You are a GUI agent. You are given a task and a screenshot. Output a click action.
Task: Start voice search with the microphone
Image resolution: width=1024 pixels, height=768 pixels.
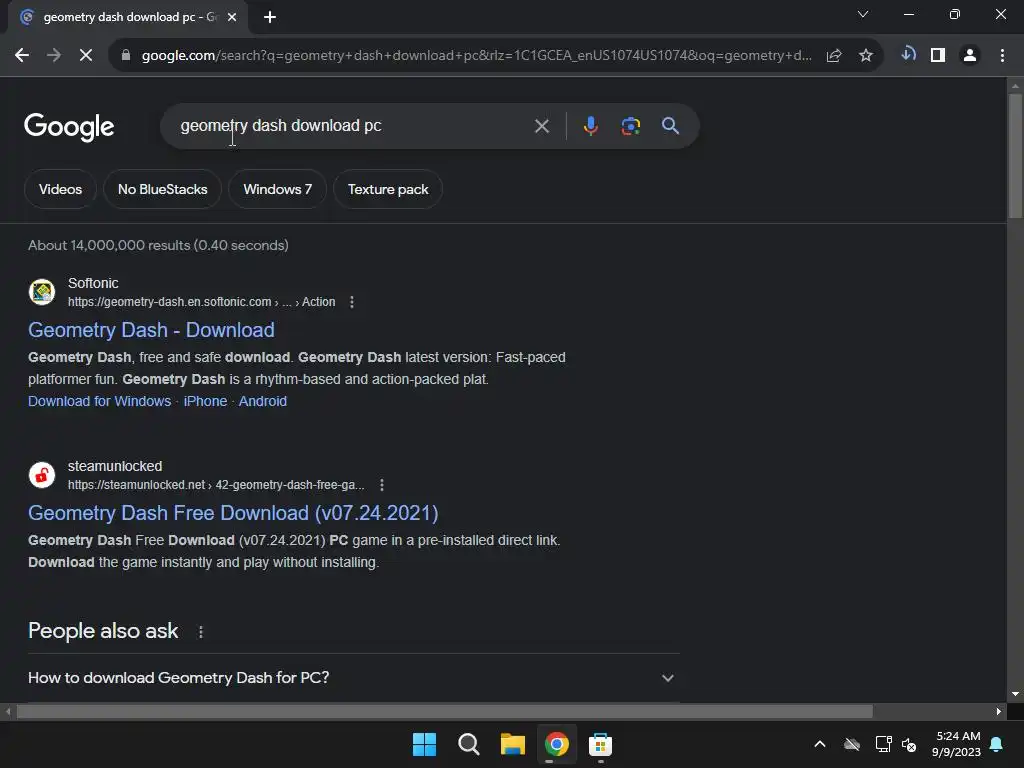[590, 126]
